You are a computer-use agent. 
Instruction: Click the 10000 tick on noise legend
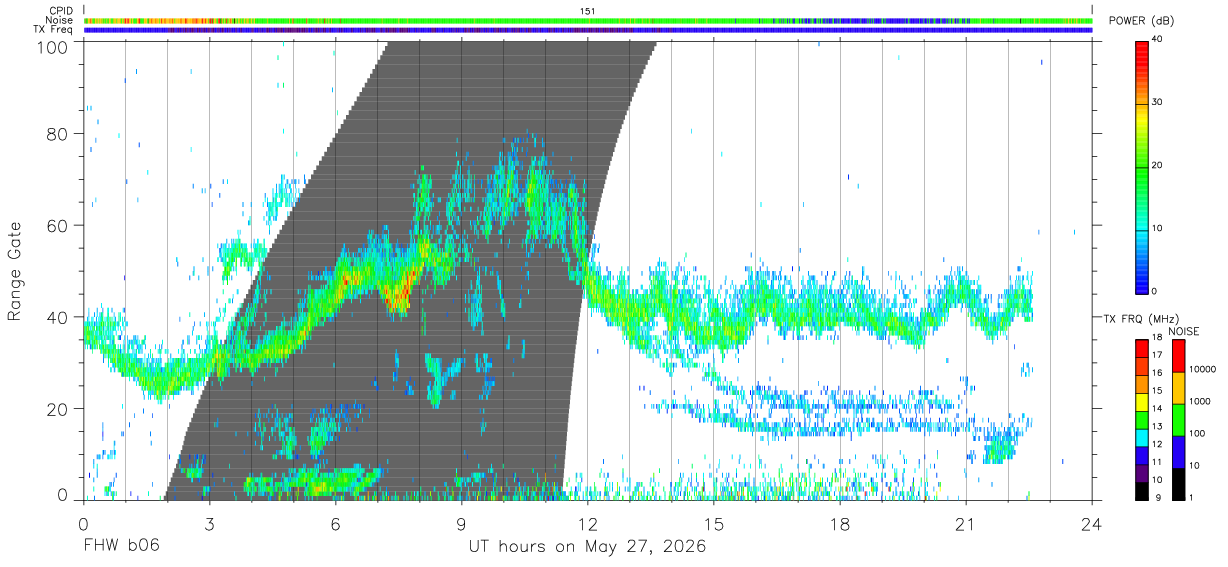pos(1204,370)
